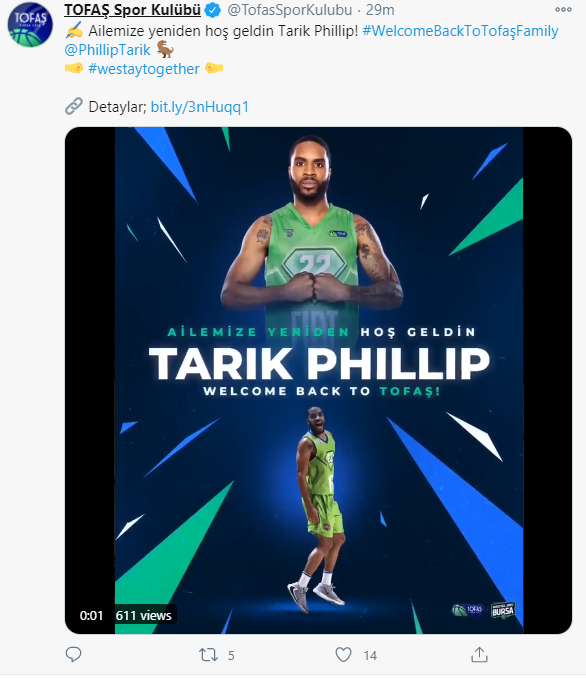Open the @PhillipTarik mention
The height and width of the screenshot is (679, 586).
107,50
